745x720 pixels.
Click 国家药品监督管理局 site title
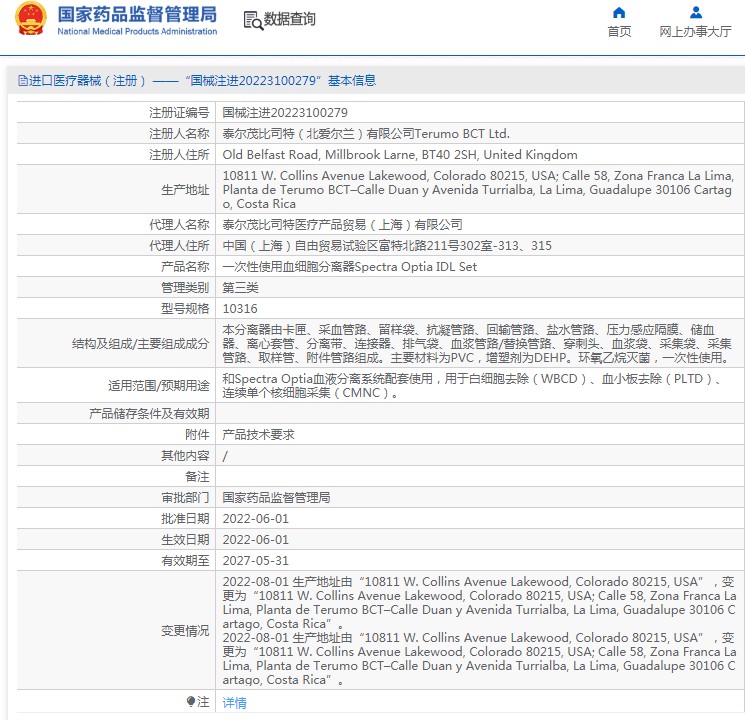pyautogui.click(x=137, y=14)
